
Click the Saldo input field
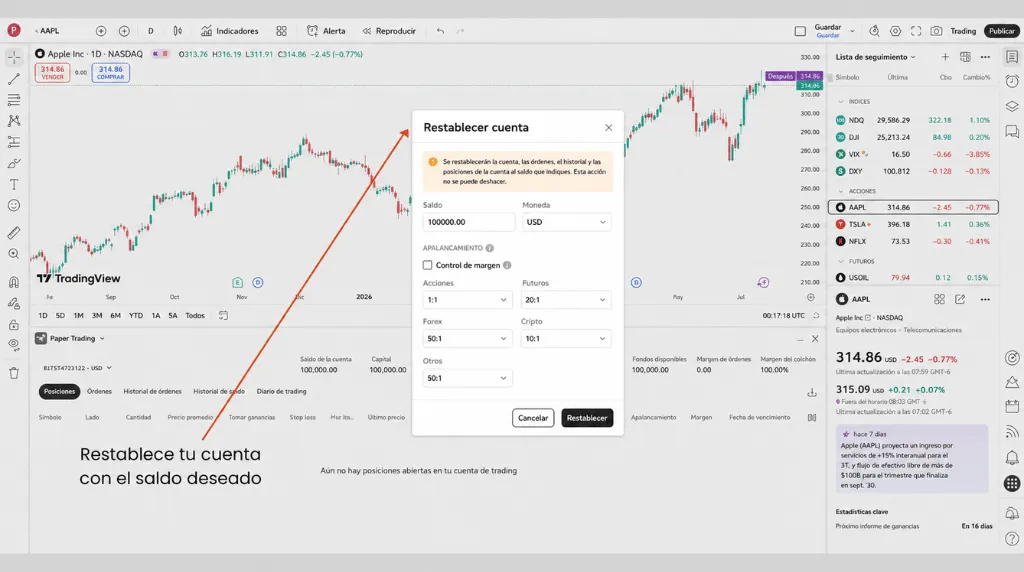pyautogui.click(x=468, y=222)
